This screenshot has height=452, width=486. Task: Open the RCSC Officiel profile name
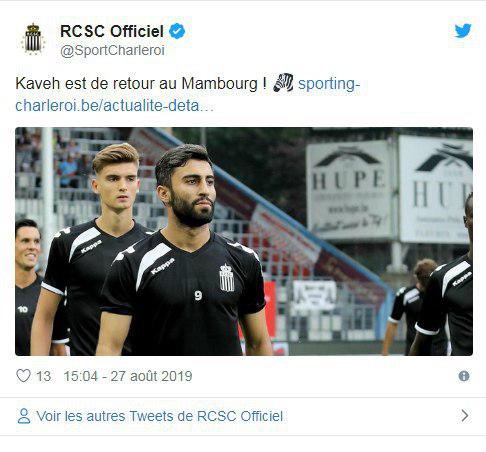click(x=112, y=31)
